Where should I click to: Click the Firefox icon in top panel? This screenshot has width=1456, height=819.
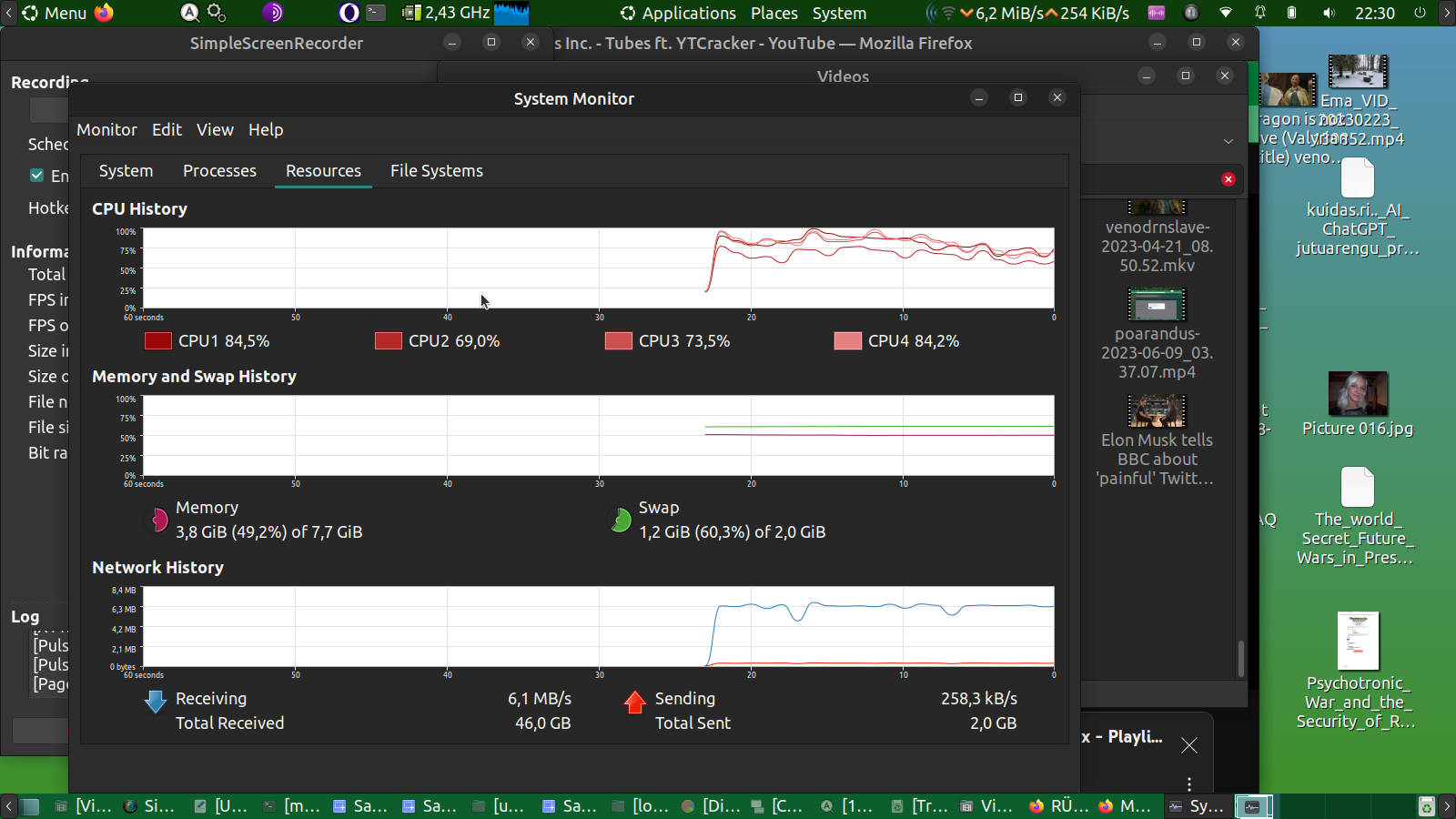pyautogui.click(x=105, y=13)
